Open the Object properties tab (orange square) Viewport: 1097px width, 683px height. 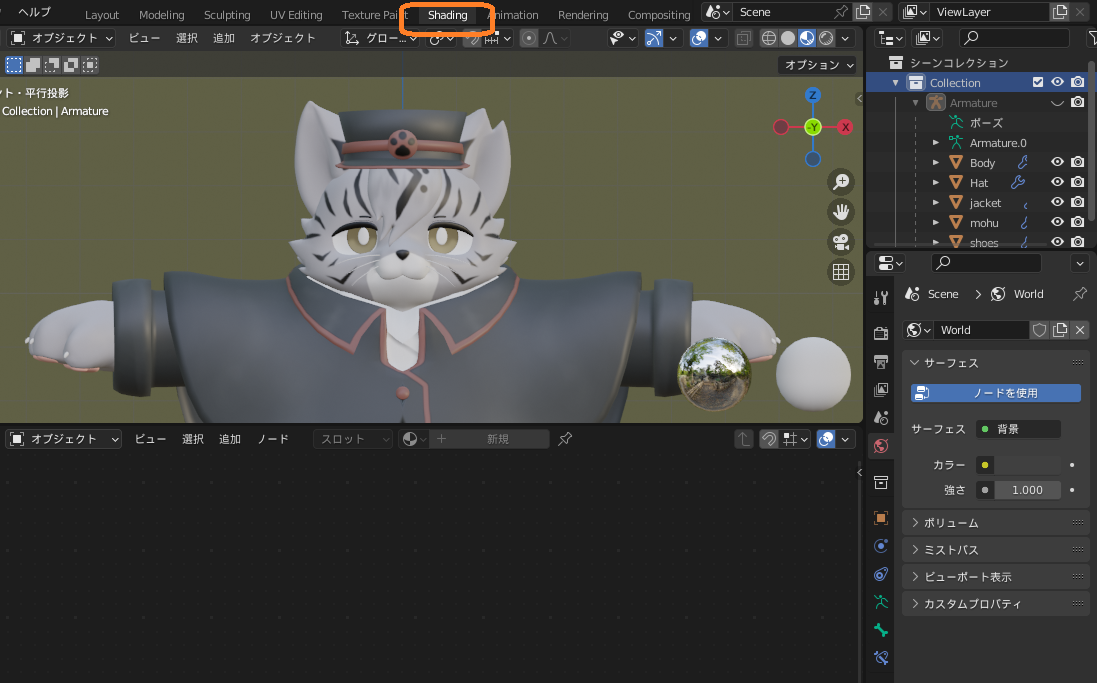pyautogui.click(x=881, y=518)
